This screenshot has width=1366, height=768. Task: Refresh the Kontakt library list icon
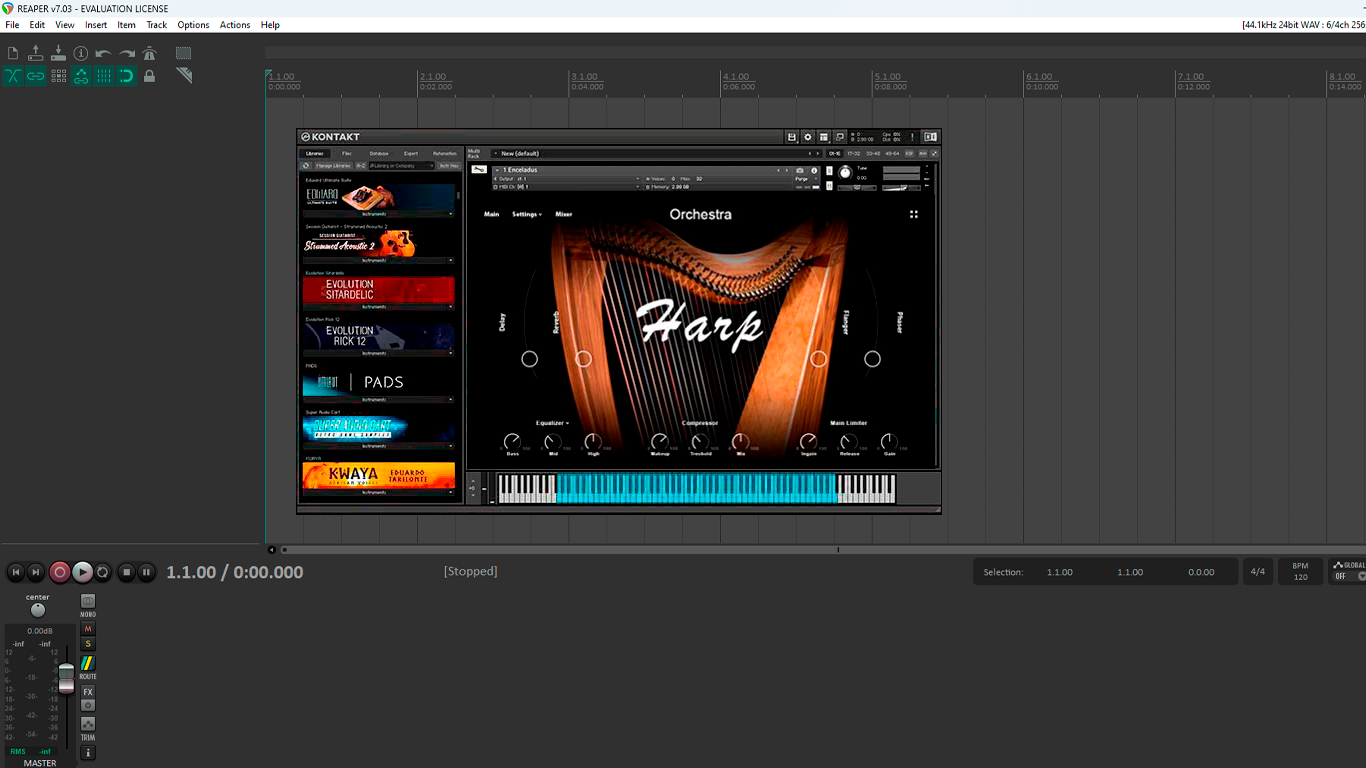point(306,165)
